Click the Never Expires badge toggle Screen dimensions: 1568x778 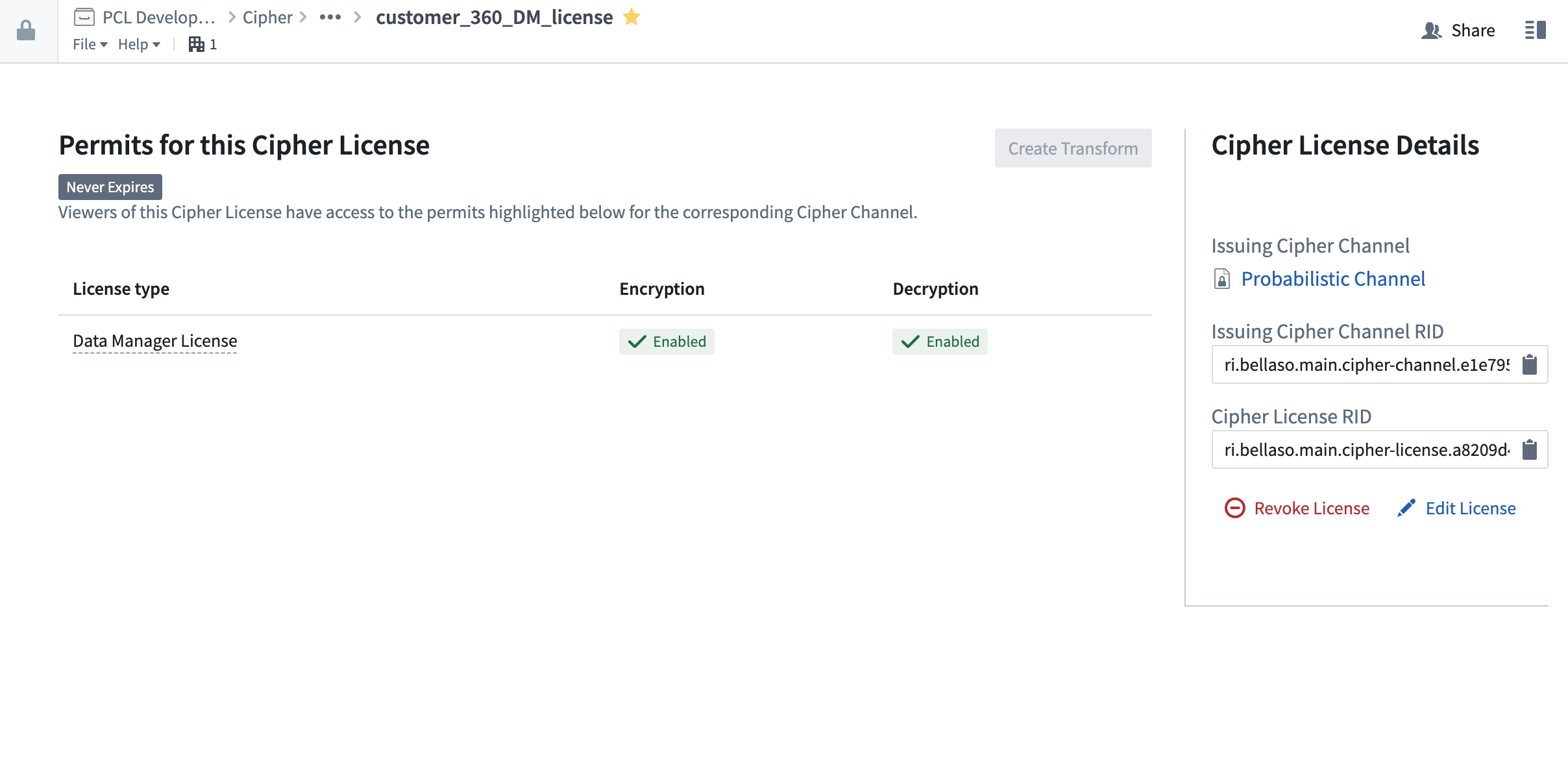pyautogui.click(x=111, y=186)
